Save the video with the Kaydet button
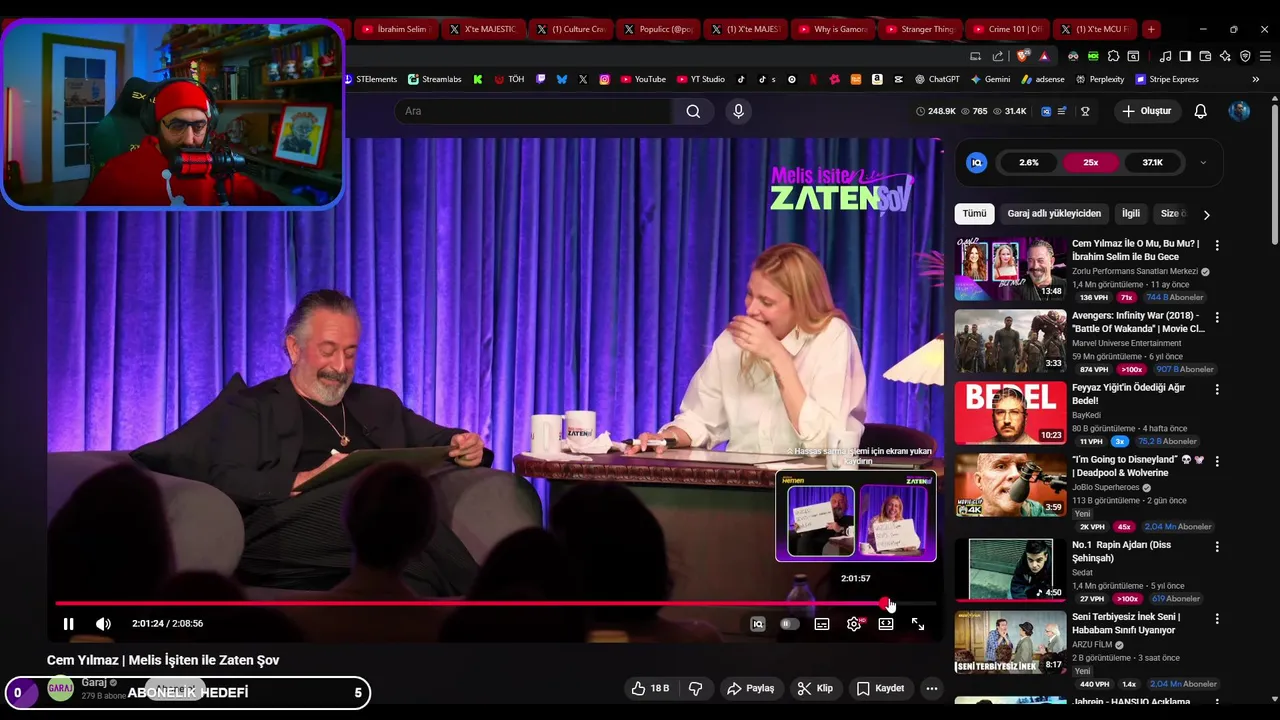The width and height of the screenshot is (1280, 720). pos(881,688)
